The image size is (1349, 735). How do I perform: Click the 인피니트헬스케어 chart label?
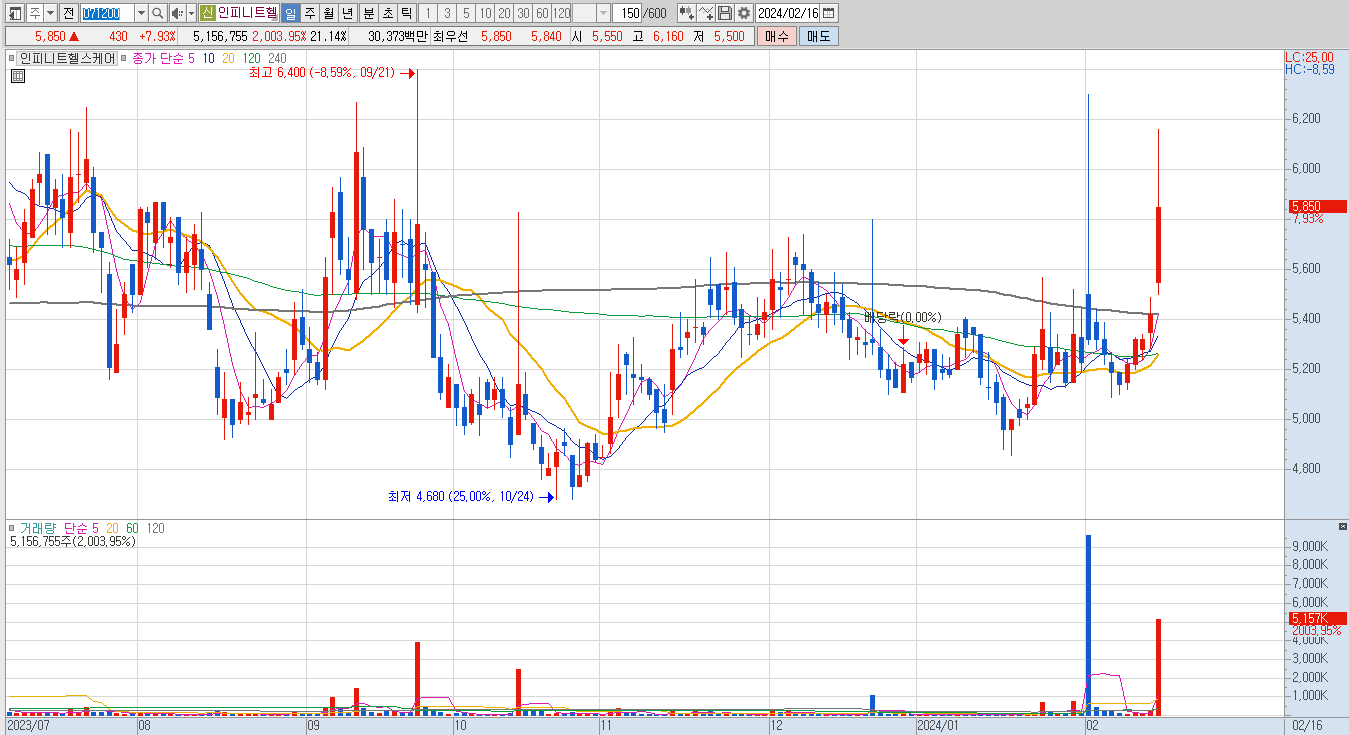tap(68, 59)
